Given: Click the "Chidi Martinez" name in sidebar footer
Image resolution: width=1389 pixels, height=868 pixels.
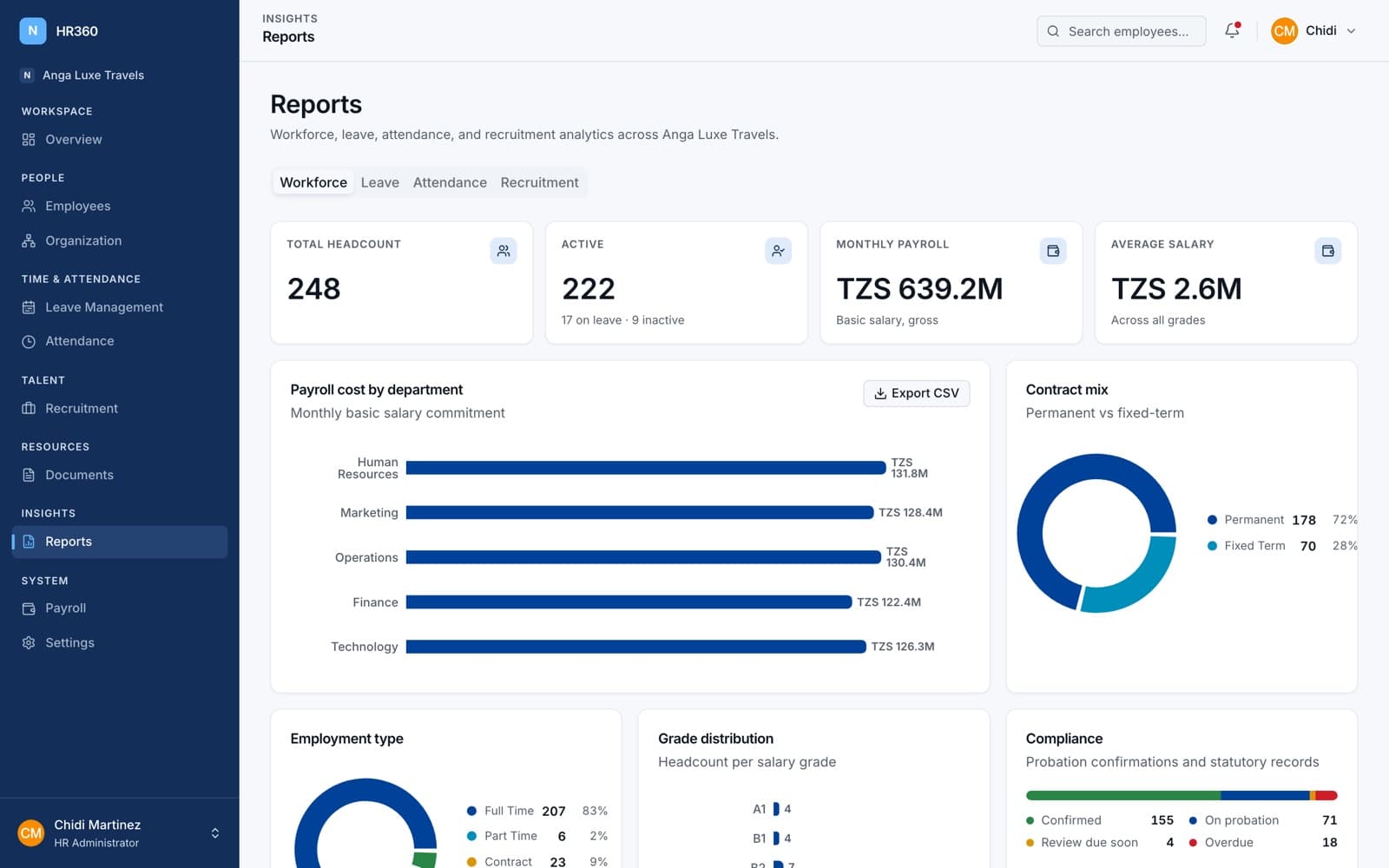Looking at the screenshot, I should click(x=97, y=825).
